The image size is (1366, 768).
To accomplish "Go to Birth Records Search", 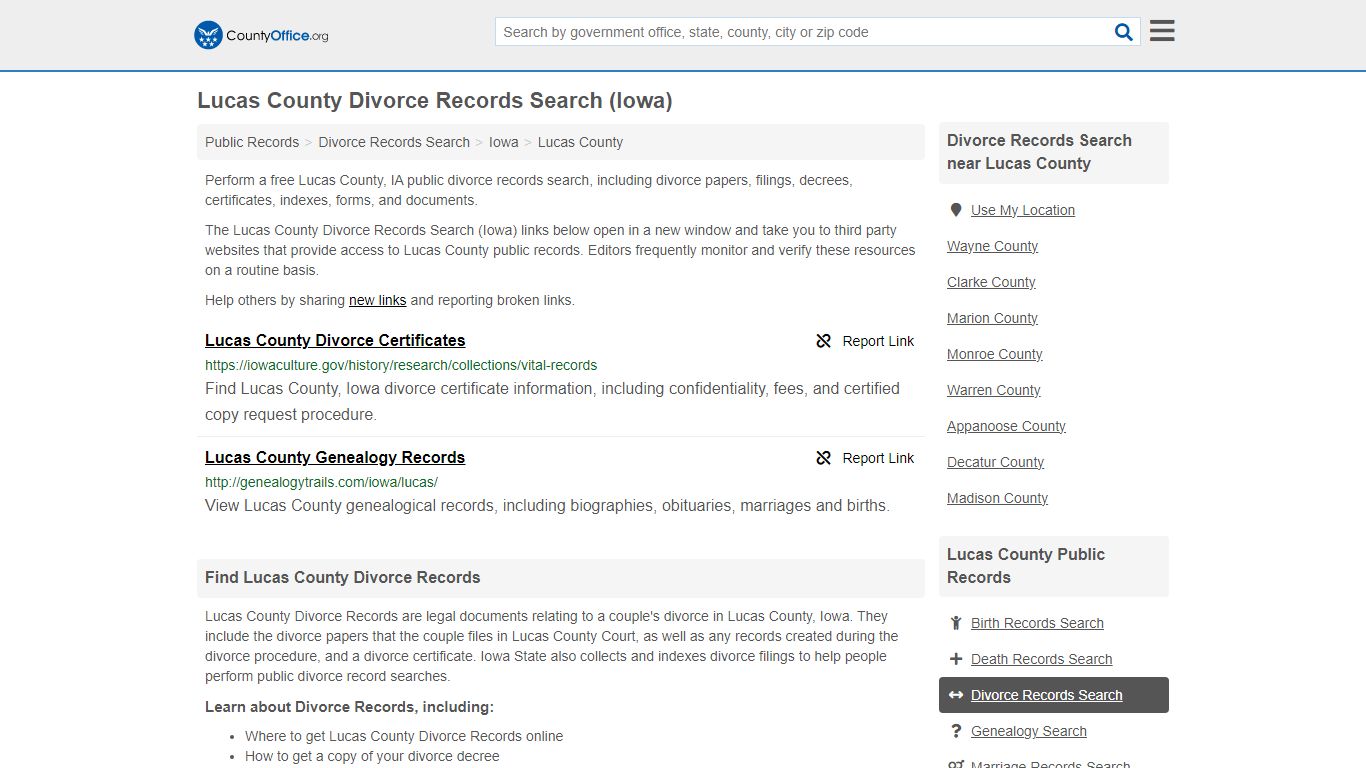I will click(x=1037, y=623).
